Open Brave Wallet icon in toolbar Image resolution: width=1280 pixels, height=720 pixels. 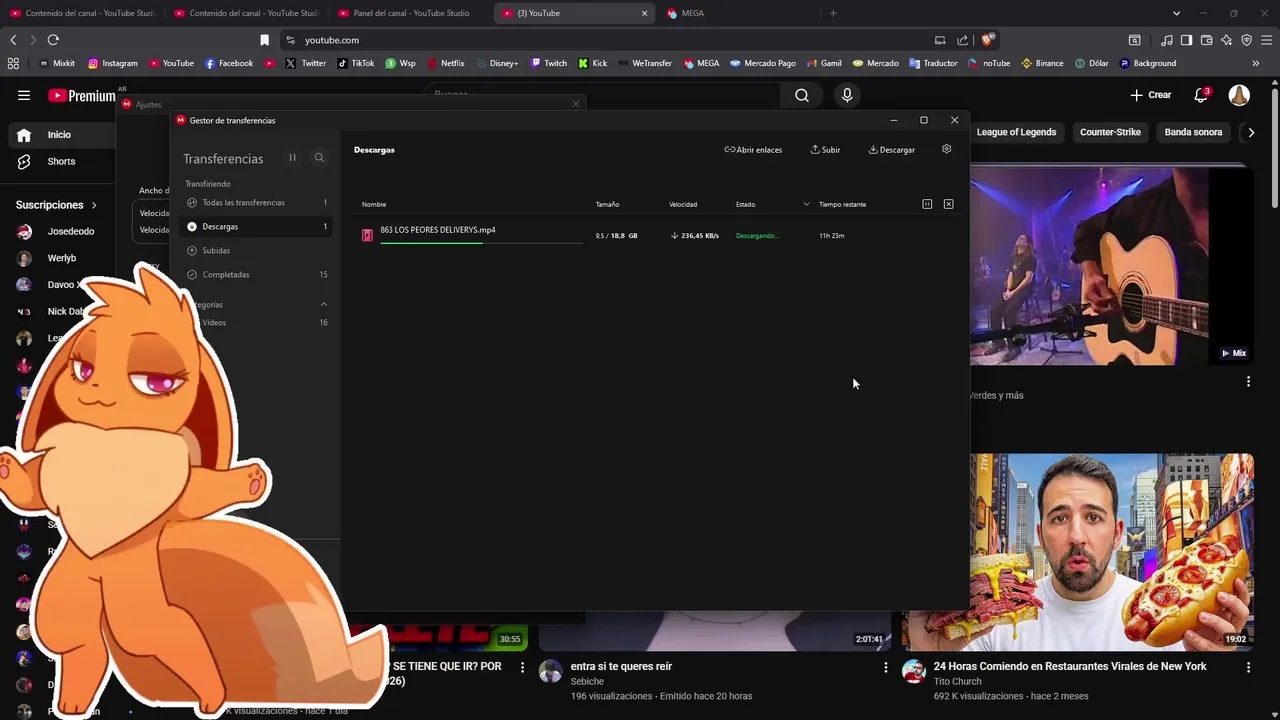click(x=1206, y=40)
